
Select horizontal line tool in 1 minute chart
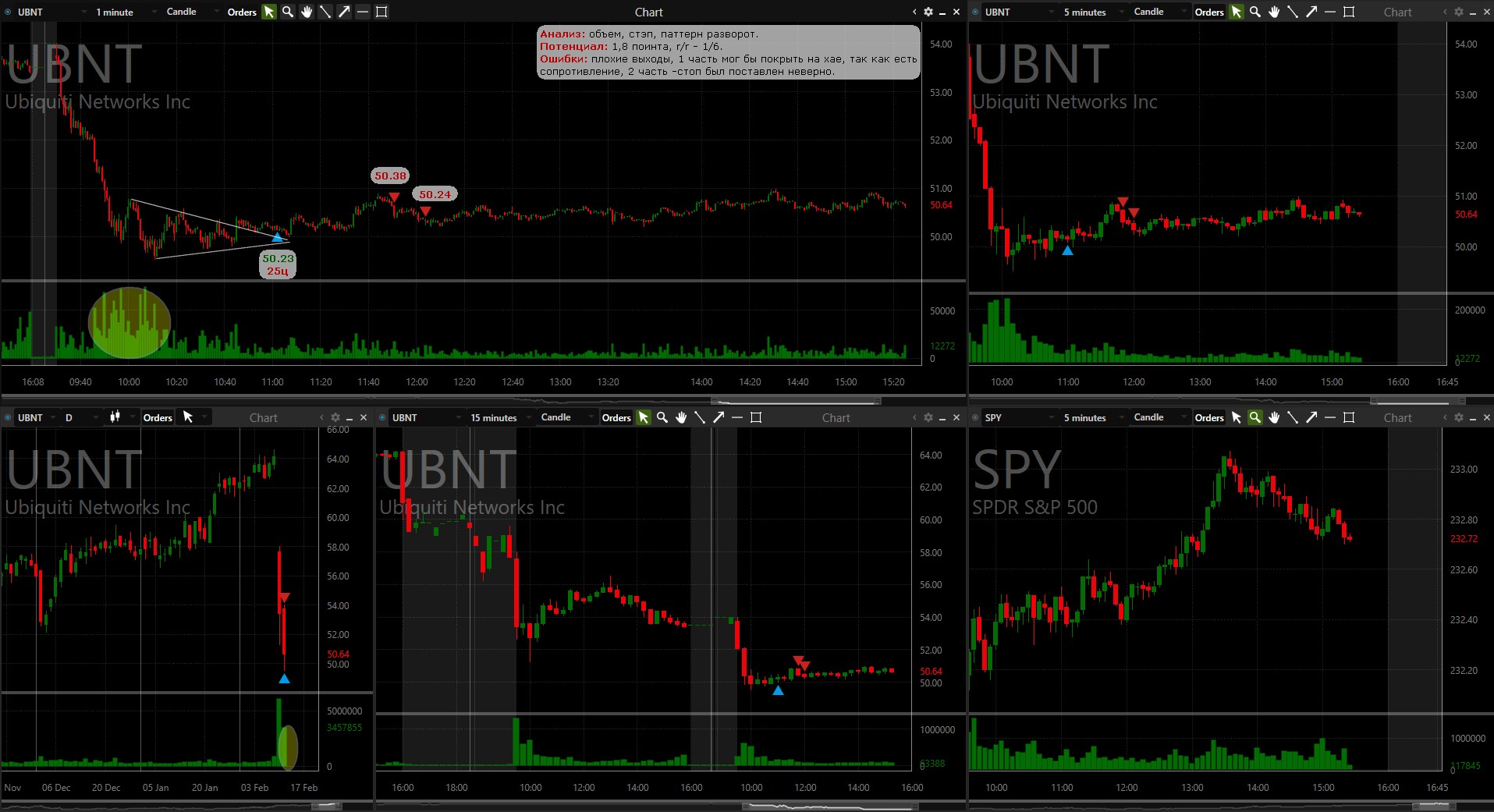click(363, 12)
